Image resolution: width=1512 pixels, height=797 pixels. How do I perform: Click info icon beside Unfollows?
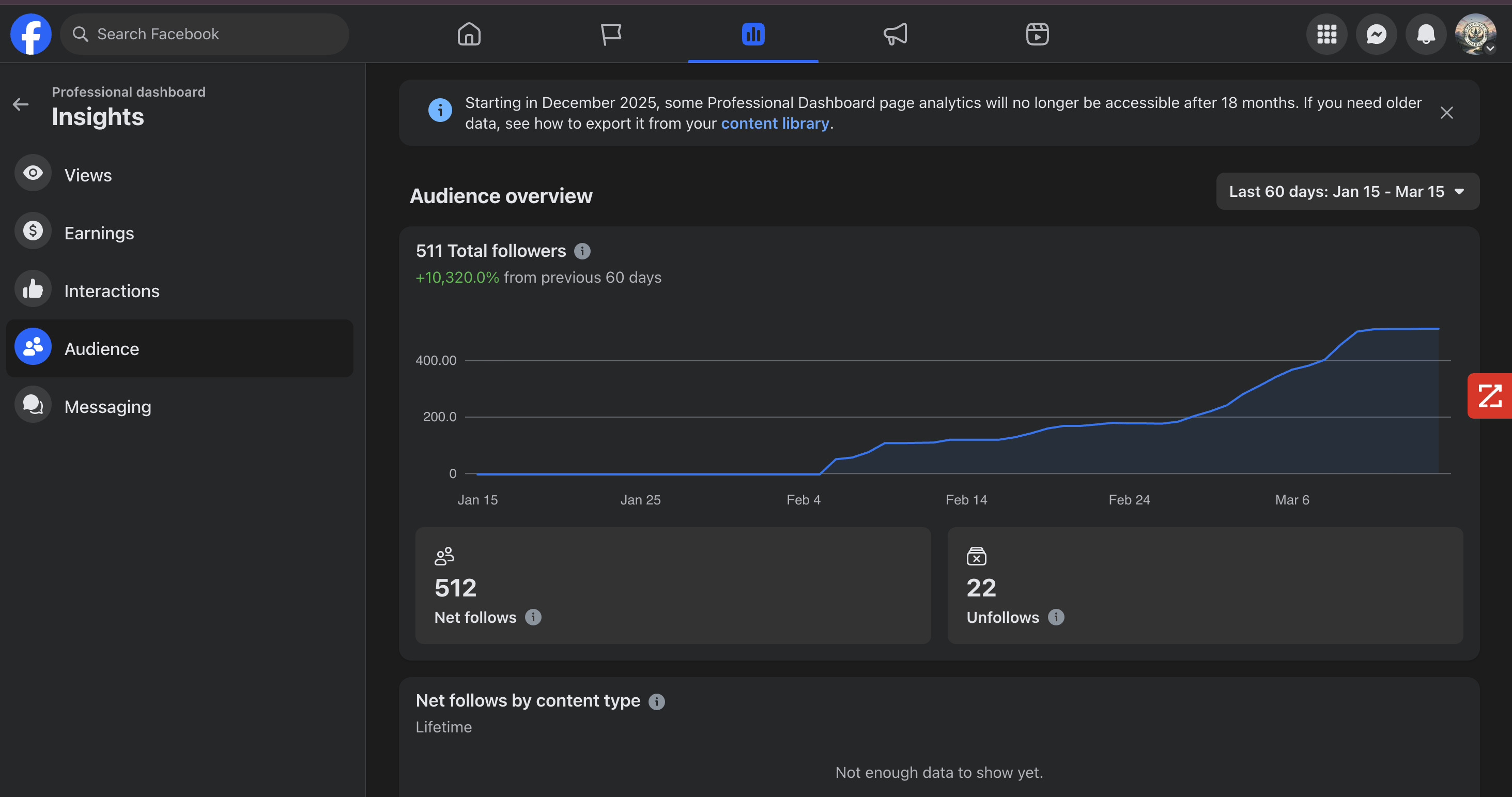click(x=1055, y=618)
